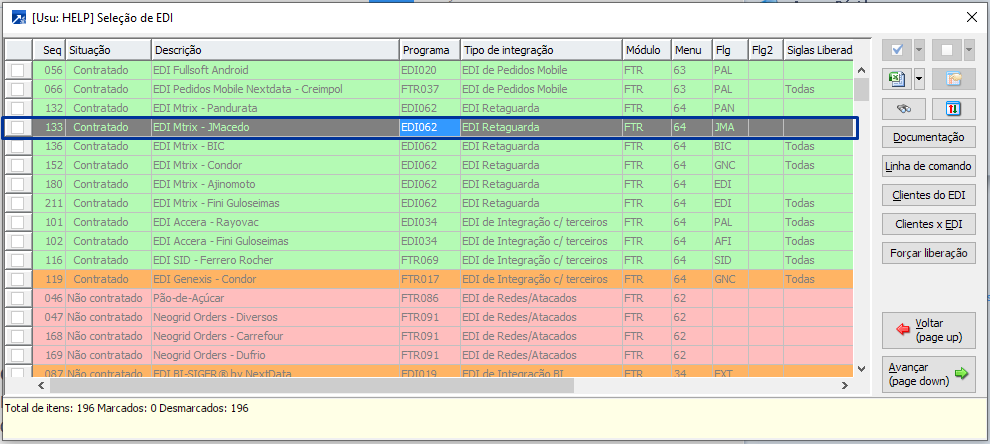The width and height of the screenshot is (990, 444).
Task: Enable checkbox on EDI Mtrix - Ajinomoto row
Action: 18,184
